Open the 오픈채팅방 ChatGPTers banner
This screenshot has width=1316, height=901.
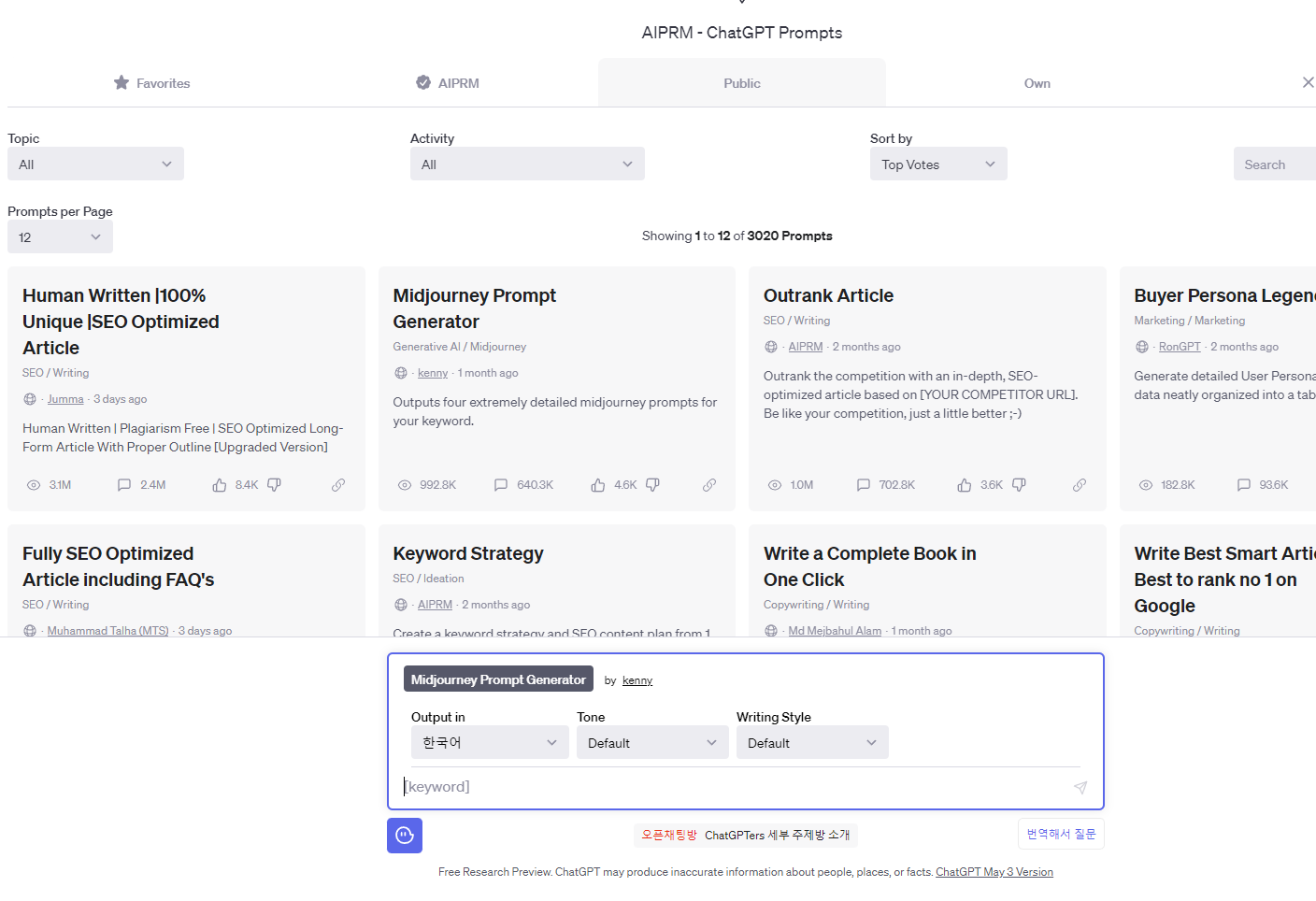746,835
